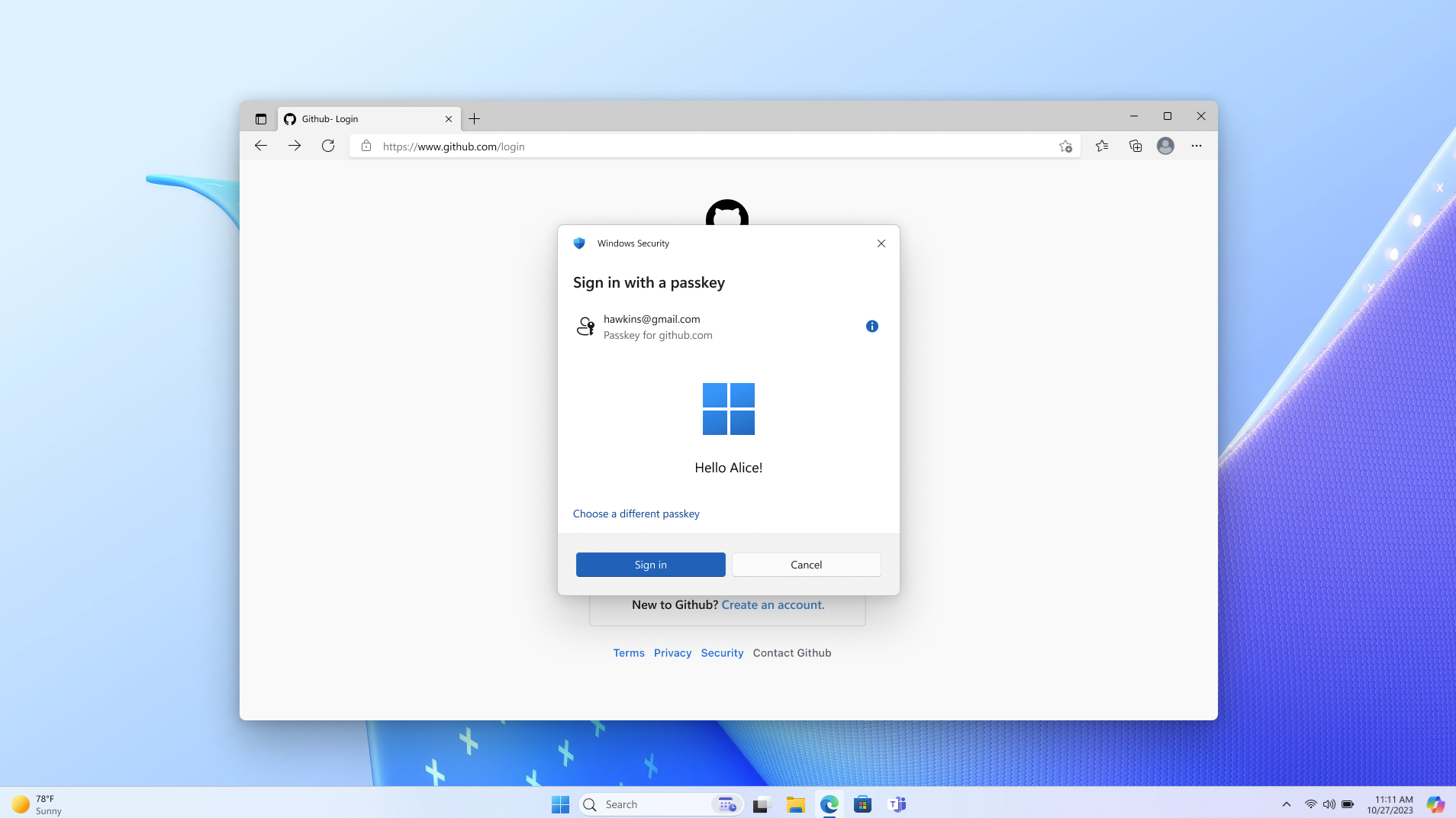Open the search by voice option in taskbar search
The height and width of the screenshot is (818, 1456).
726,804
